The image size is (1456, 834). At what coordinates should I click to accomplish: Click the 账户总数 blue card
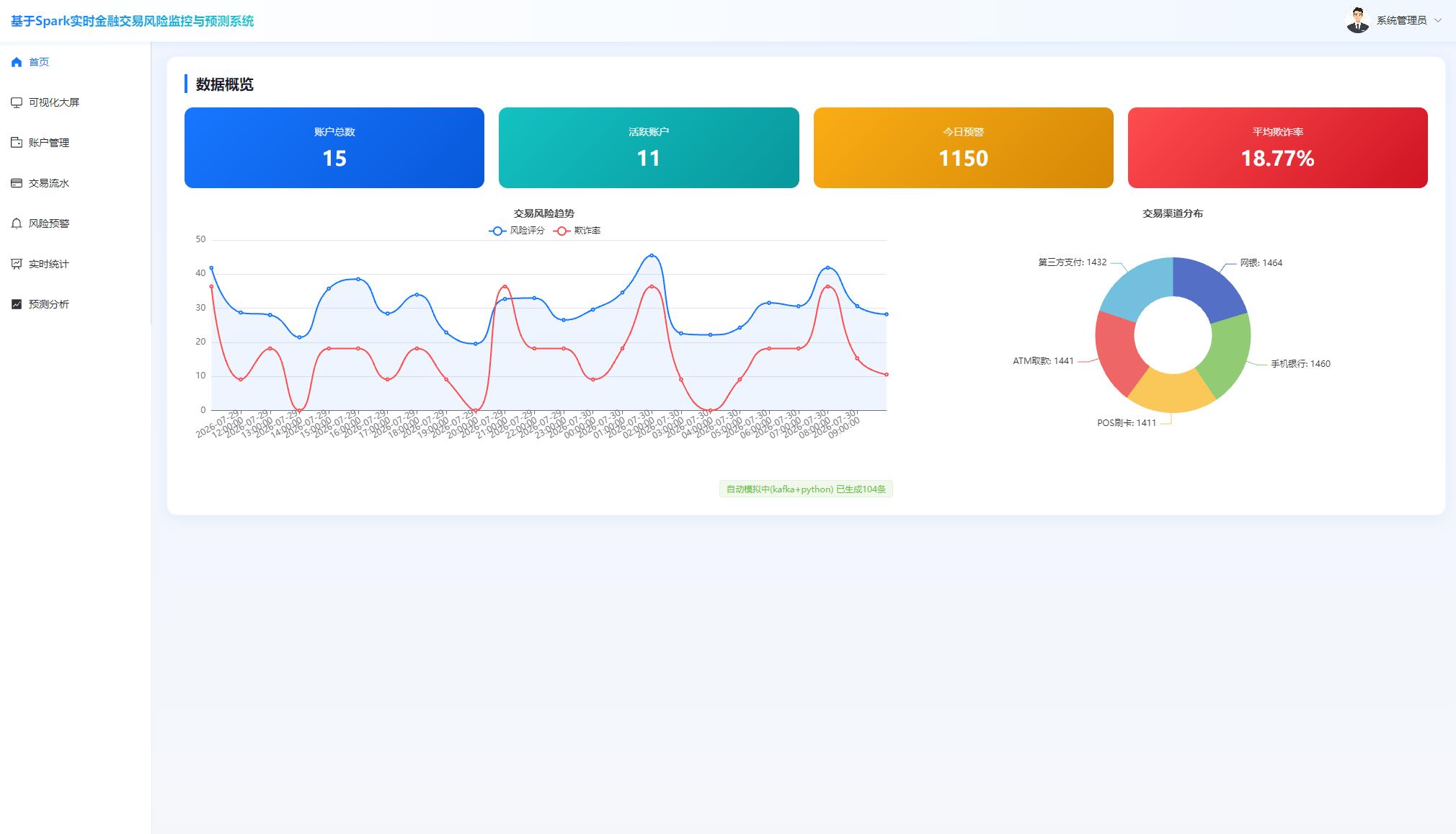pos(334,148)
